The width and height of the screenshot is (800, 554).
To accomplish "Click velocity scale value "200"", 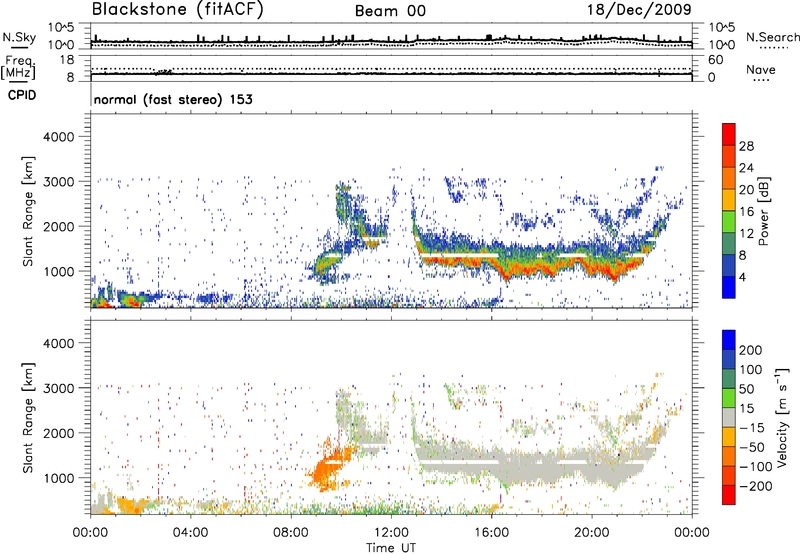I will (x=751, y=350).
